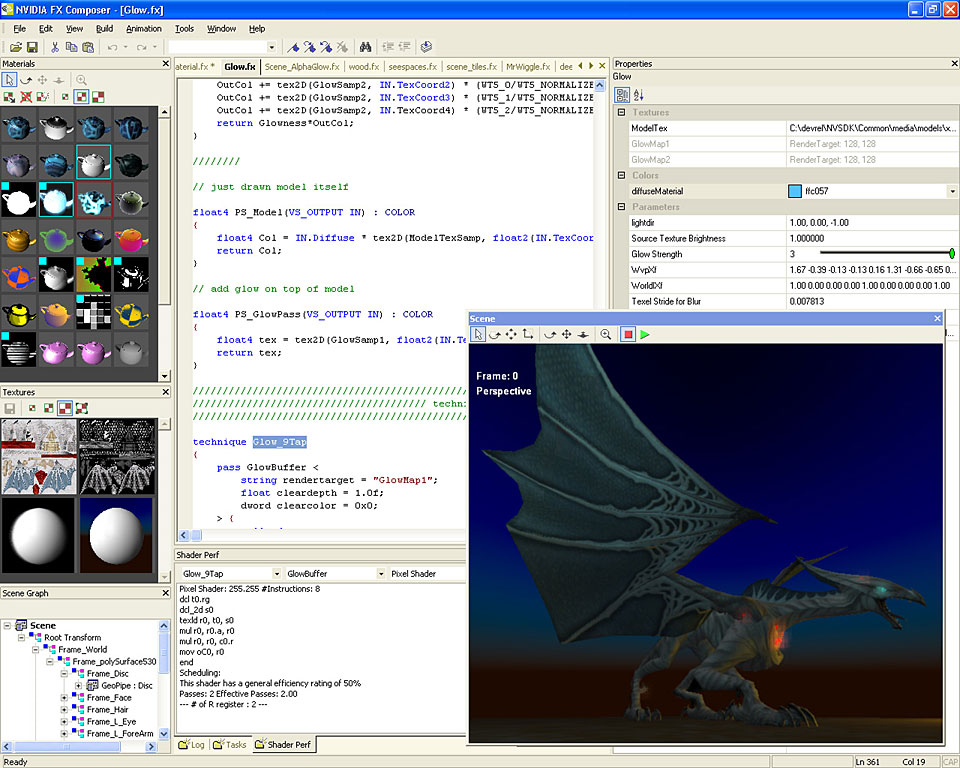The width and height of the screenshot is (960, 768).
Task: Click the Scene window zoom magnifier icon
Action: point(606,334)
